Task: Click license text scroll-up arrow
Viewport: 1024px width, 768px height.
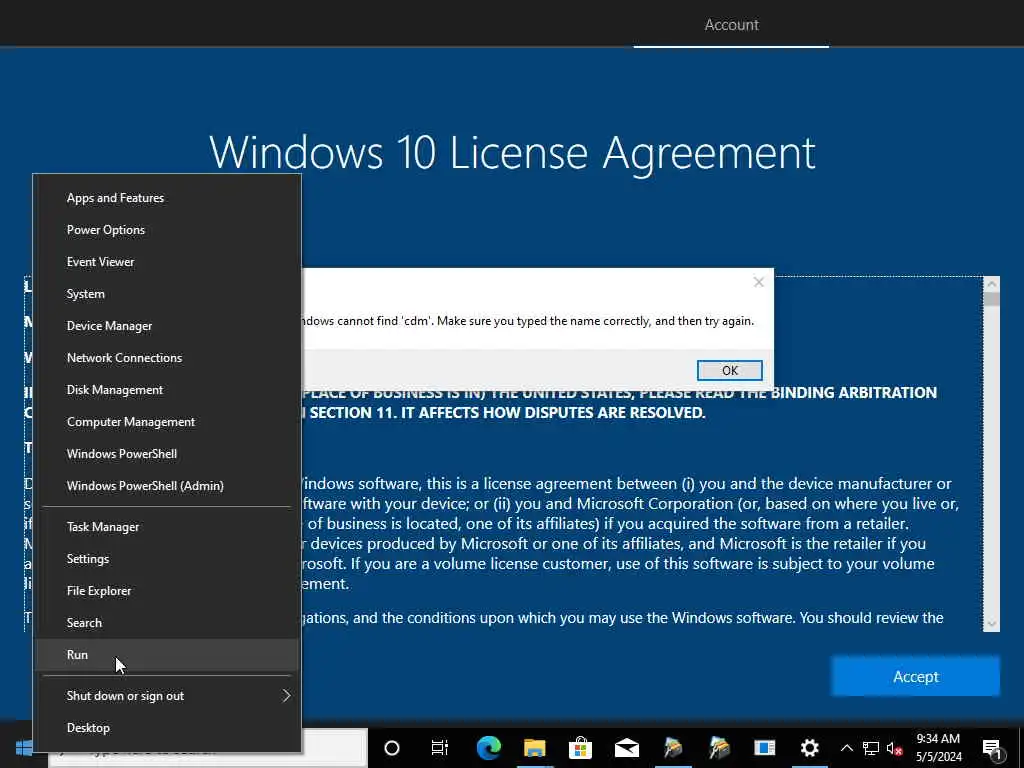Action: pos(991,284)
